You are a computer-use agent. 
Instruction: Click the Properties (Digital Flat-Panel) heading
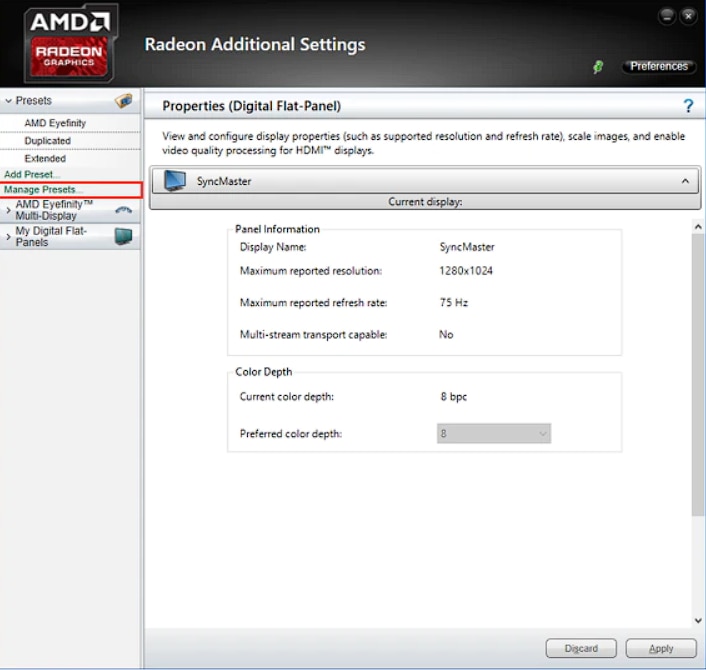[252, 106]
